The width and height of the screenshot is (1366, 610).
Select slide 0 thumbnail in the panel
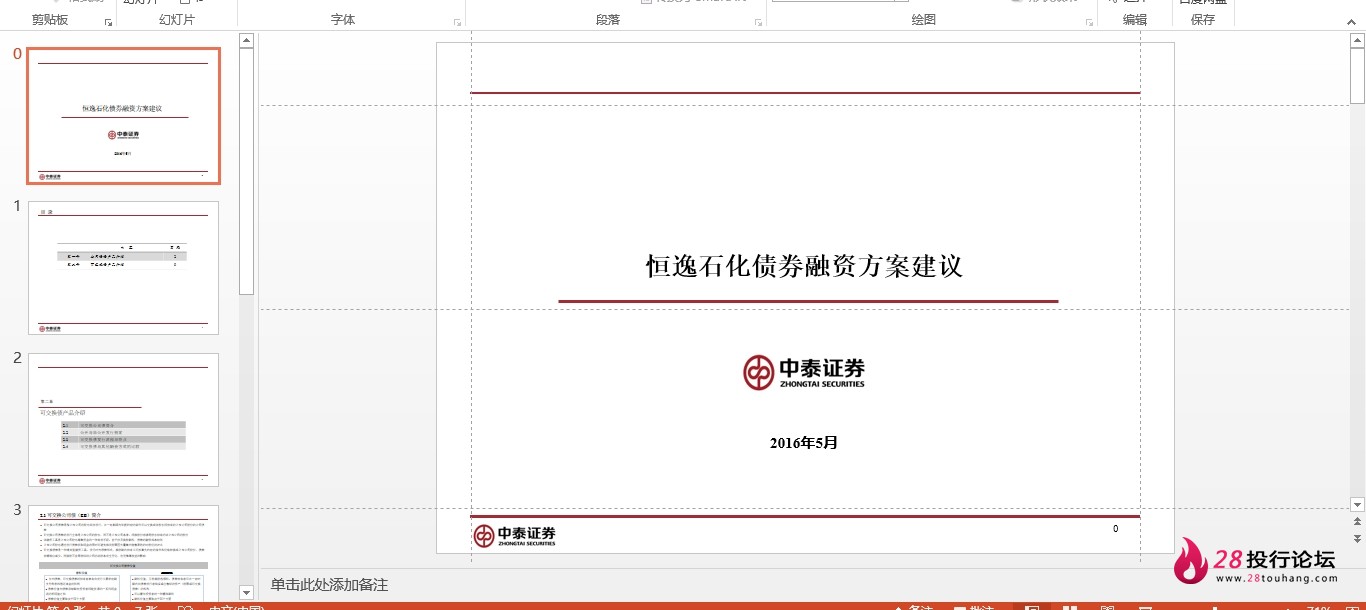click(x=124, y=116)
